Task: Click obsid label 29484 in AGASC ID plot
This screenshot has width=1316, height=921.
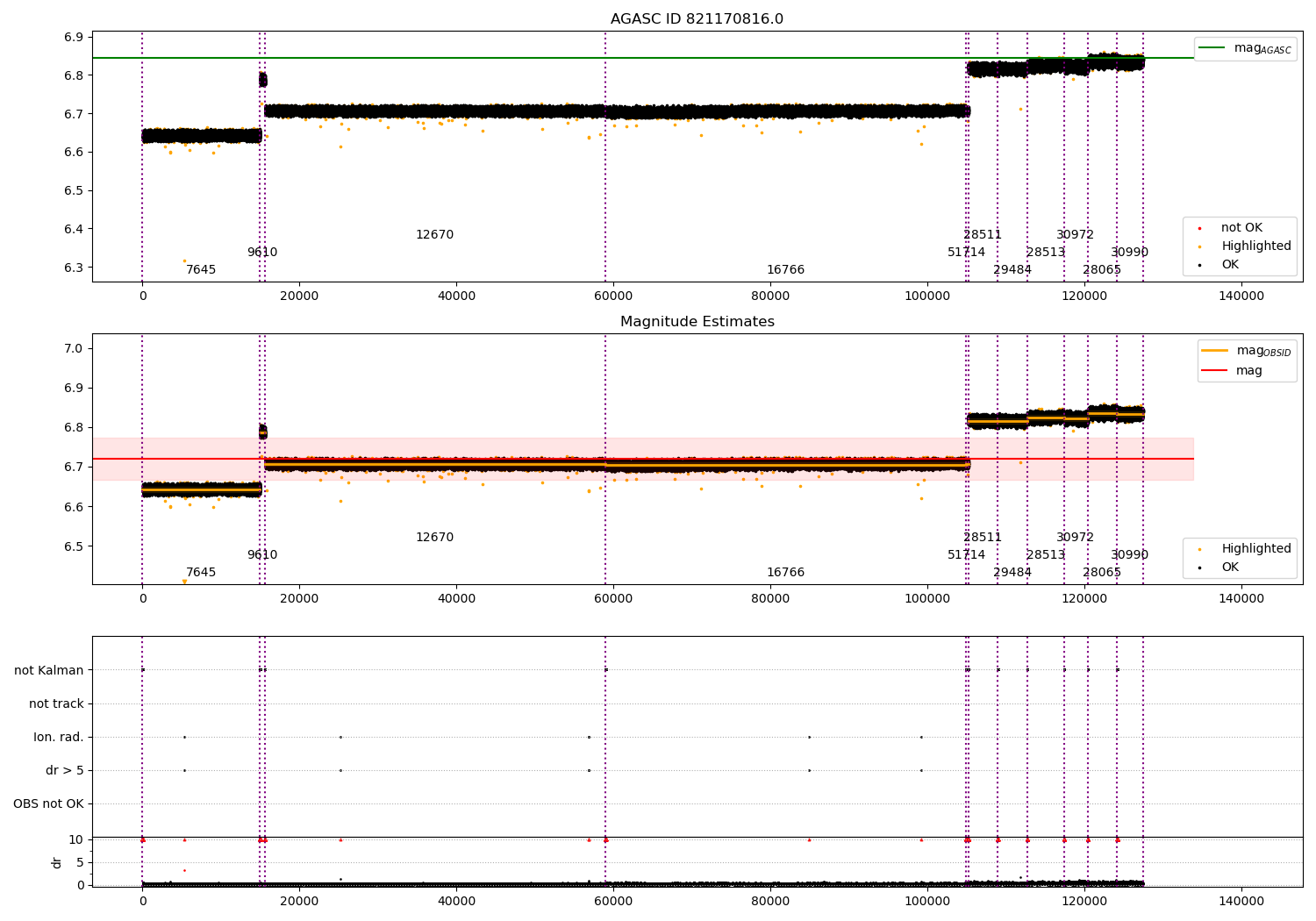Action: click(1012, 270)
